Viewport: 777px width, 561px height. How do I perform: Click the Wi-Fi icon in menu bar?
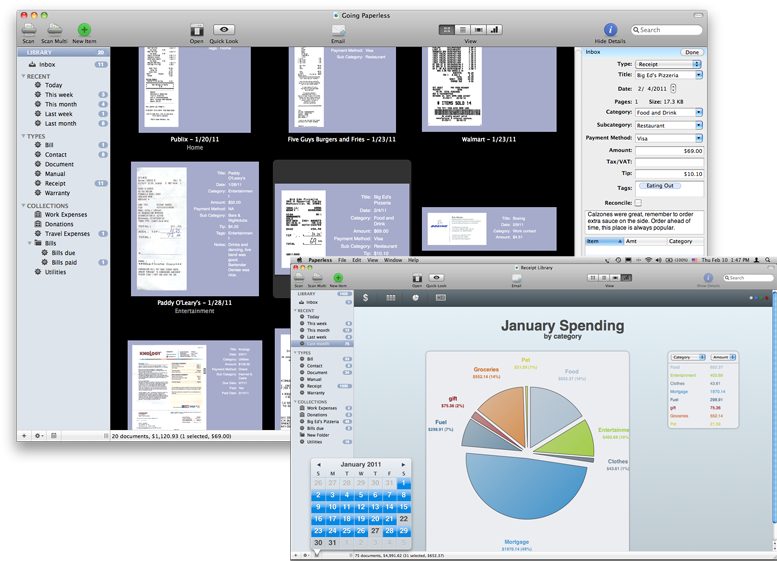pos(648,260)
